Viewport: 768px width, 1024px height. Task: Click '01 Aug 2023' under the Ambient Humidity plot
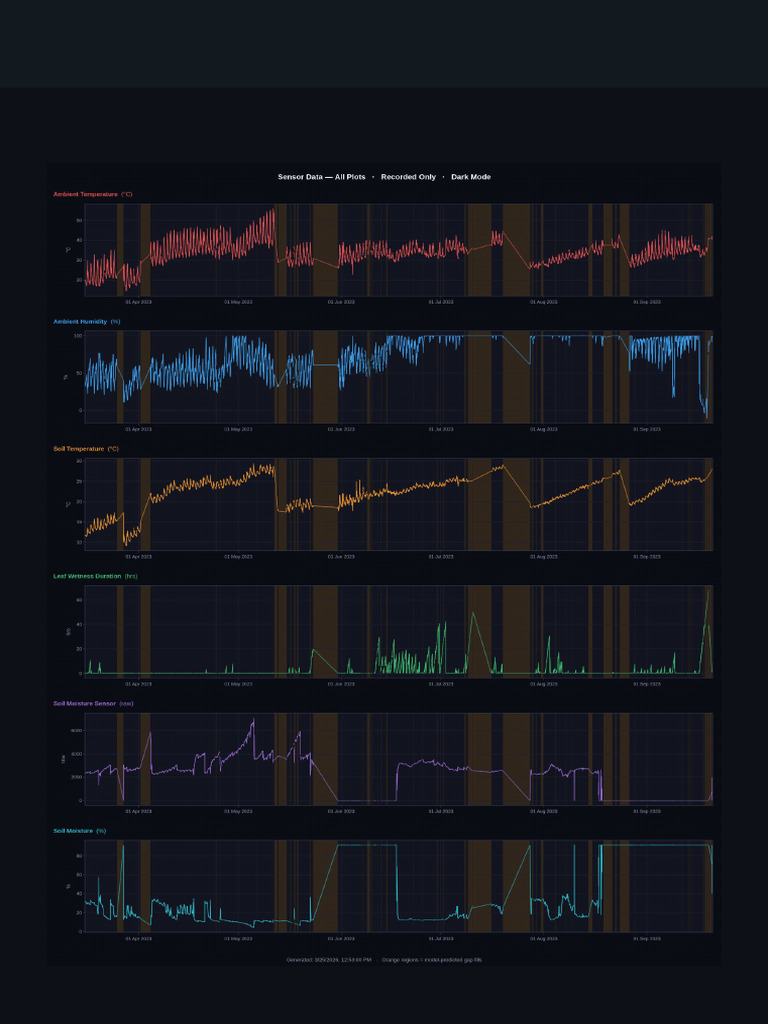pos(543,429)
